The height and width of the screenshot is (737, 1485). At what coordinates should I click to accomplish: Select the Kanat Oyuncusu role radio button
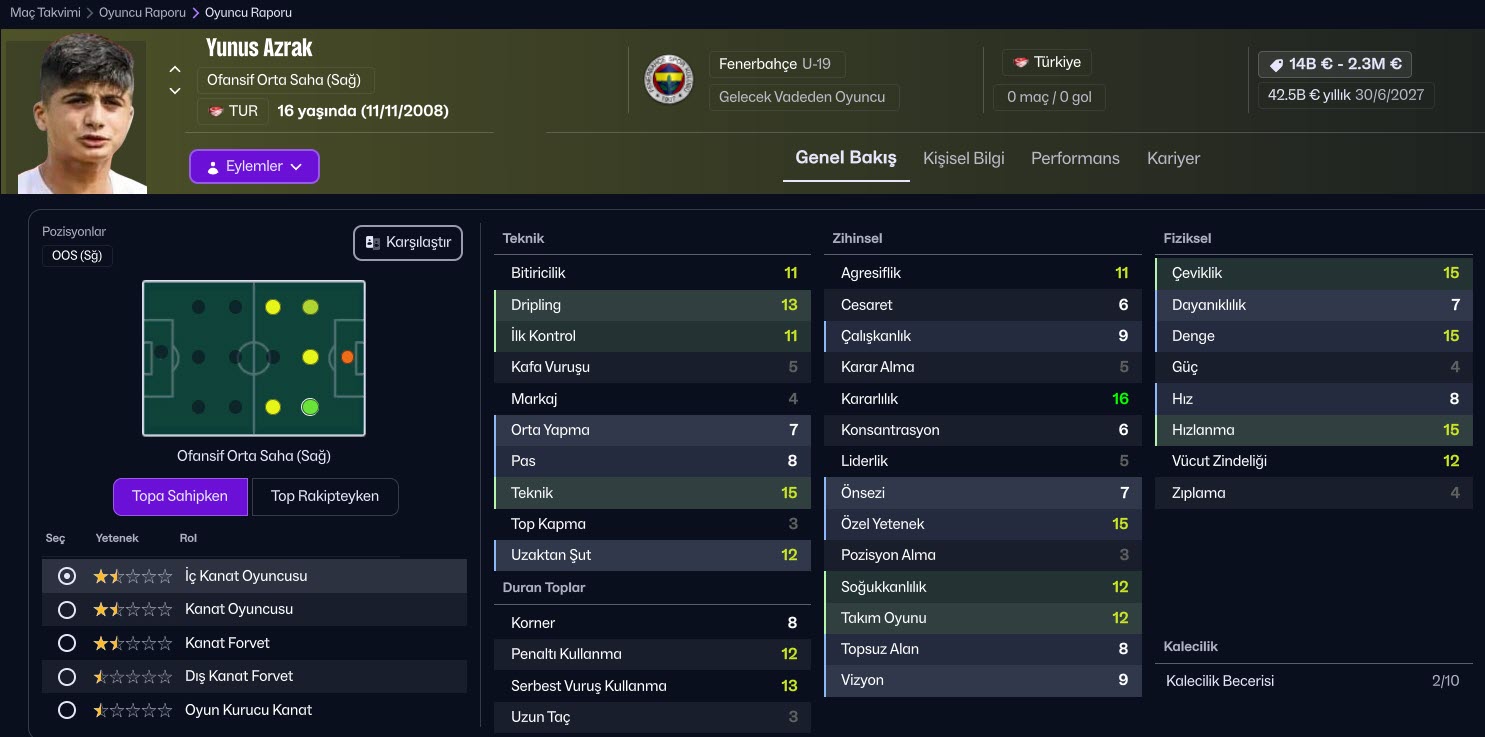(x=67, y=609)
